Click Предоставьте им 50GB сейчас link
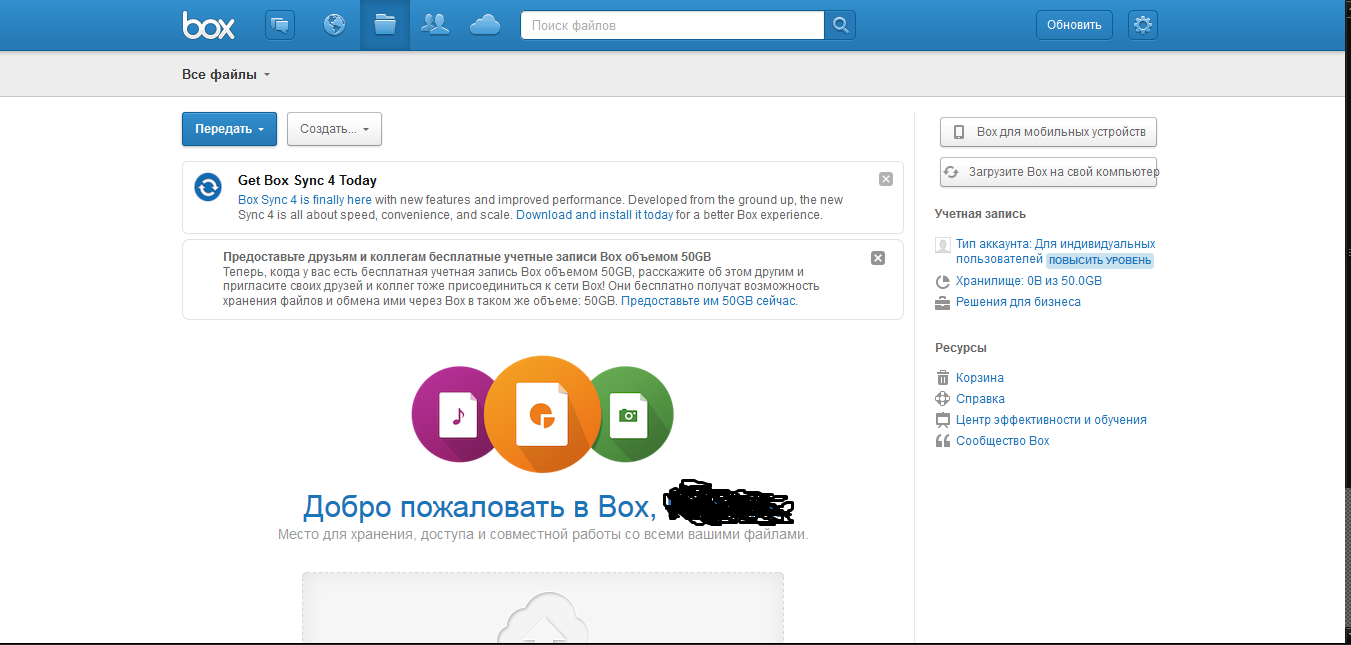 709,301
